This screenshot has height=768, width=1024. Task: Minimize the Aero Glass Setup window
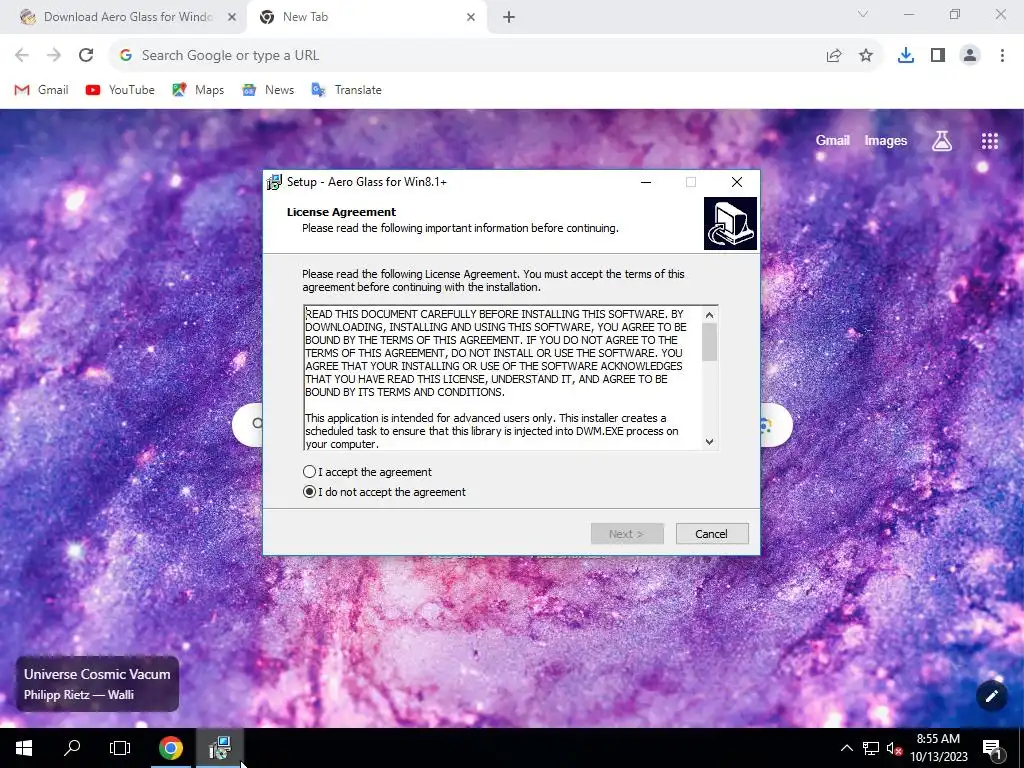(x=646, y=182)
